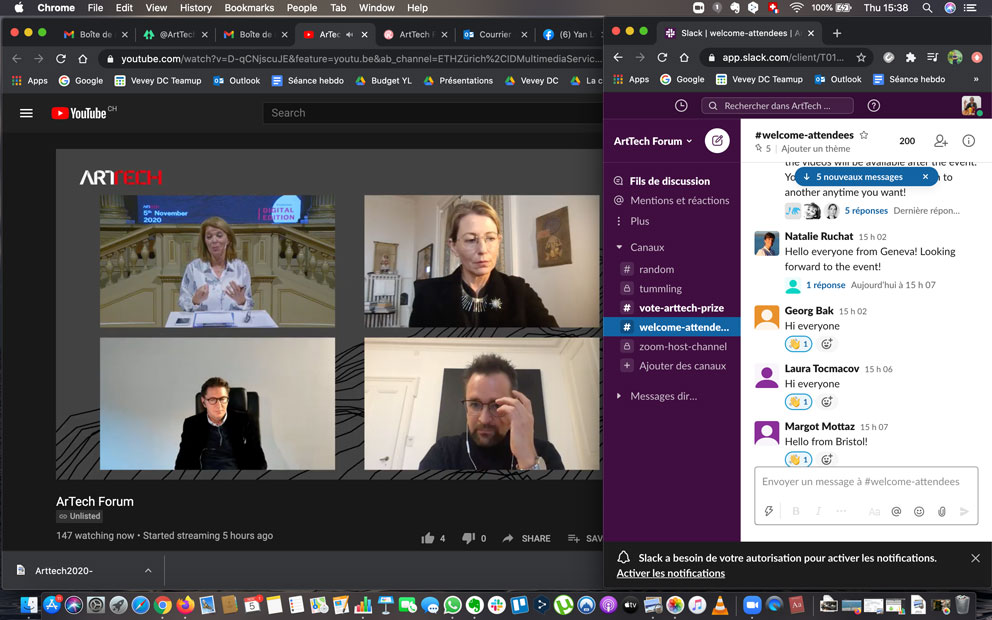Add reaction to Margot Mottaz's message

[x=826, y=459]
